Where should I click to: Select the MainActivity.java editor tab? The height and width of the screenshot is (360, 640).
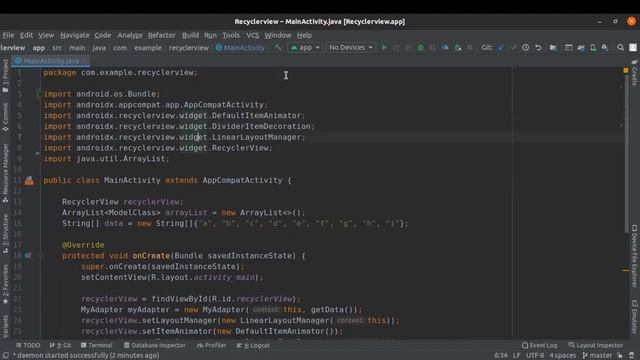[x=50, y=61]
